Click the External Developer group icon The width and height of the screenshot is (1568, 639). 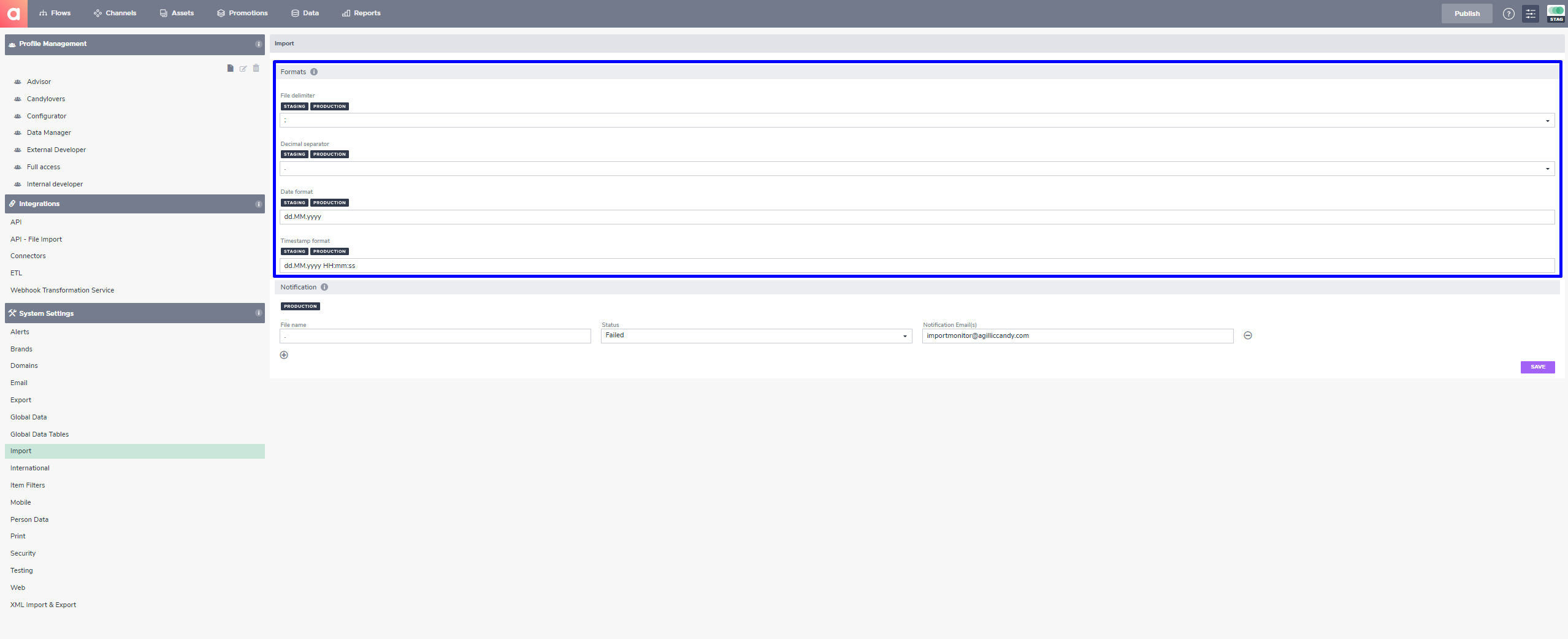pyautogui.click(x=18, y=150)
